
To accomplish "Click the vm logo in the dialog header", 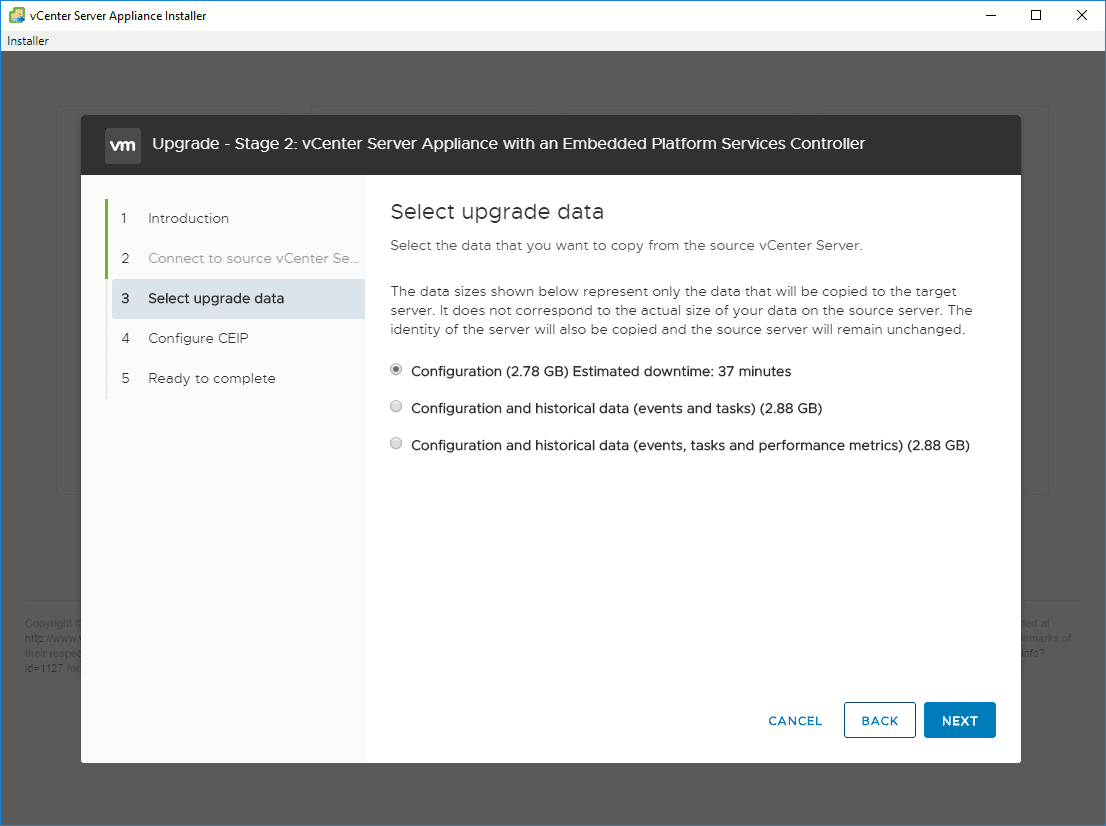I will pyautogui.click(x=123, y=145).
